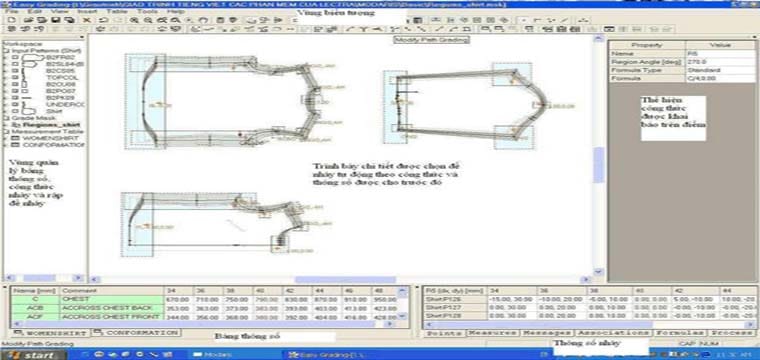Image resolution: width=760 pixels, height=360 pixels.
Task: Click the canvas horizontal scrollbar thumb
Action: (345, 280)
